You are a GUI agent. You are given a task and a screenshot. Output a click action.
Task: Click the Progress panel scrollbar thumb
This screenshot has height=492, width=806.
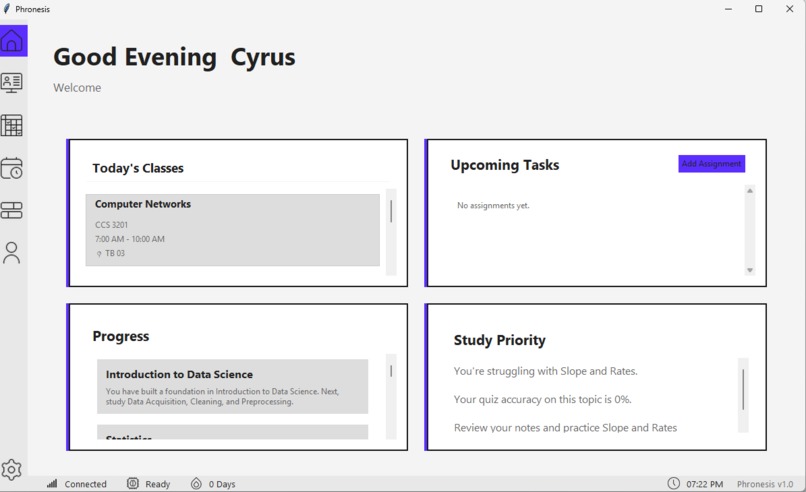[x=391, y=371]
